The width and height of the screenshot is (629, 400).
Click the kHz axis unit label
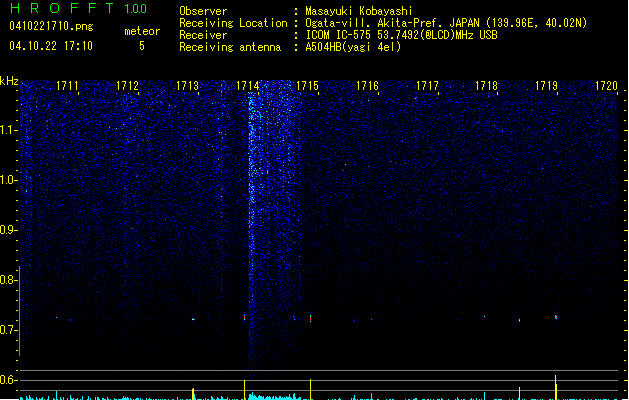click(x=9, y=81)
